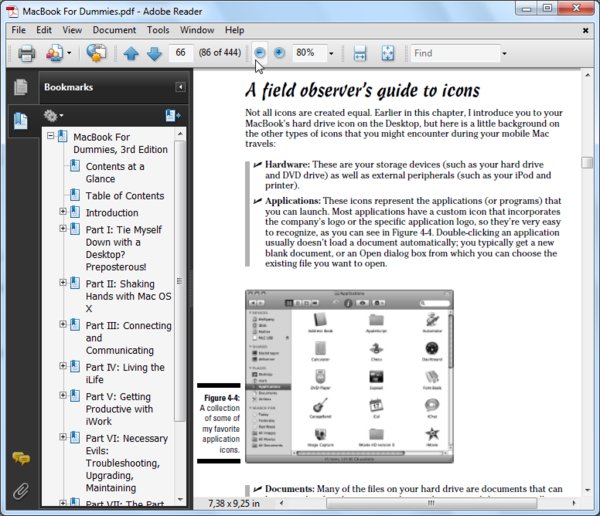Image resolution: width=600 pixels, height=516 pixels.
Task: Click the new bookmark icon
Action: pos(173,115)
